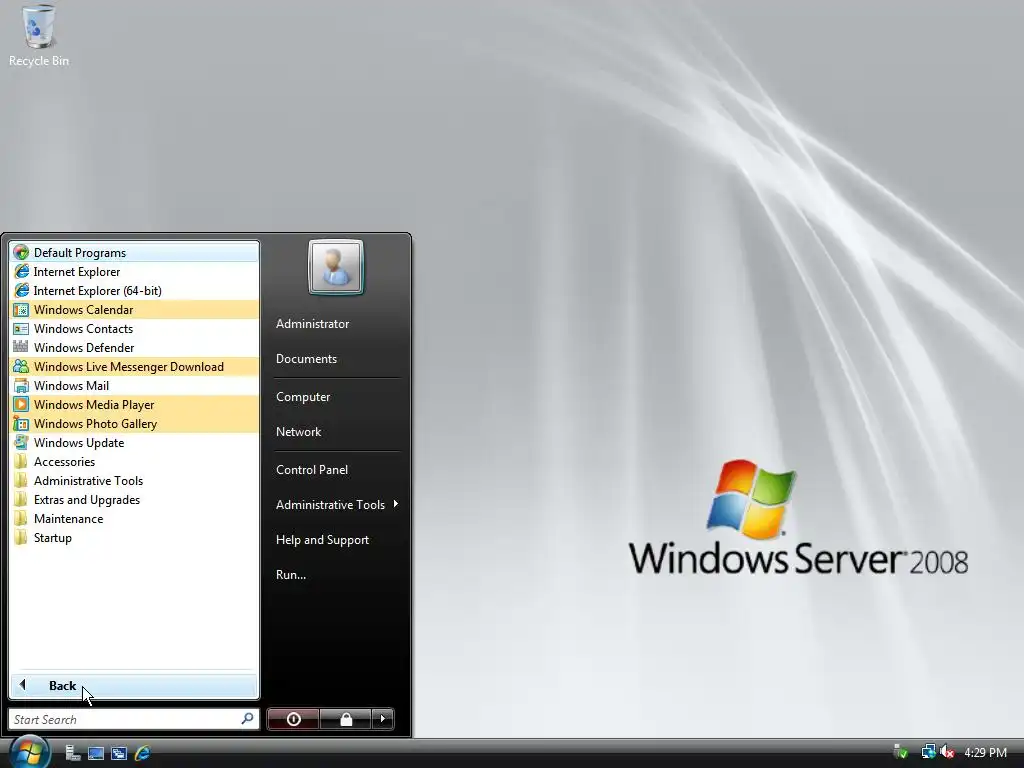
Task: Open the shutdown options arrow menu
Action: (x=383, y=719)
